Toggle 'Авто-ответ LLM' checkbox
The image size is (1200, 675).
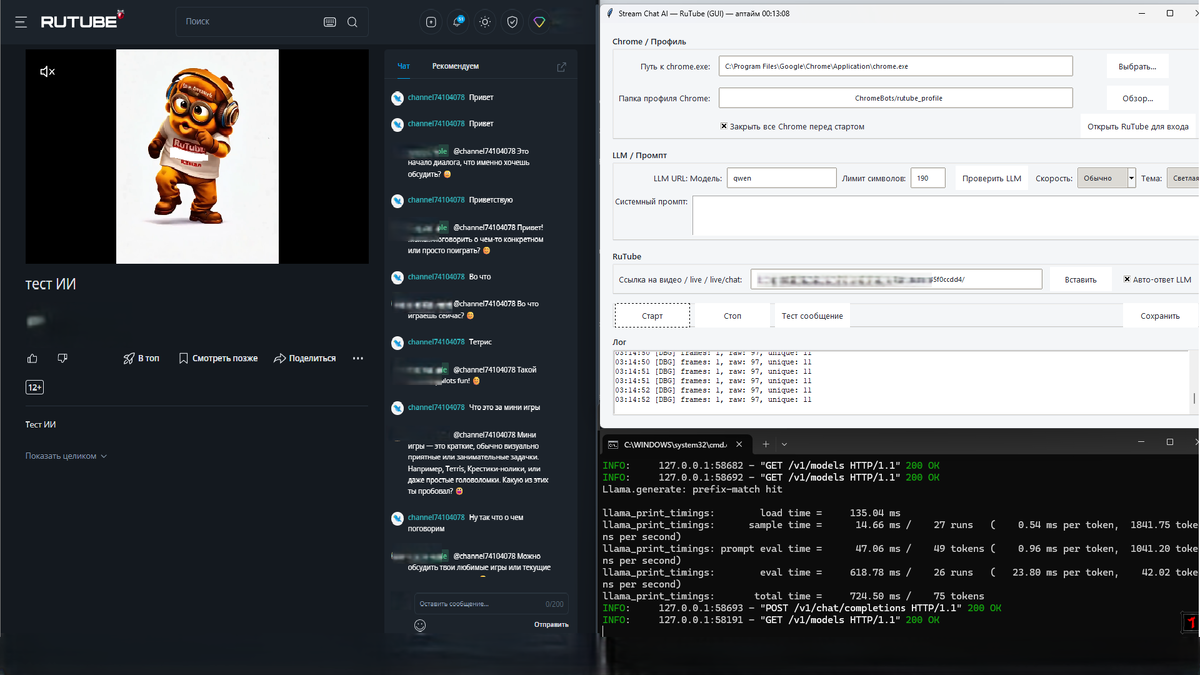tap(1127, 280)
